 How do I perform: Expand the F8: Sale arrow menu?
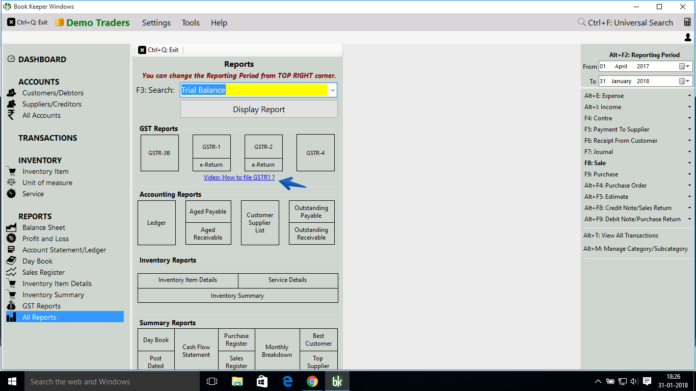point(689,163)
